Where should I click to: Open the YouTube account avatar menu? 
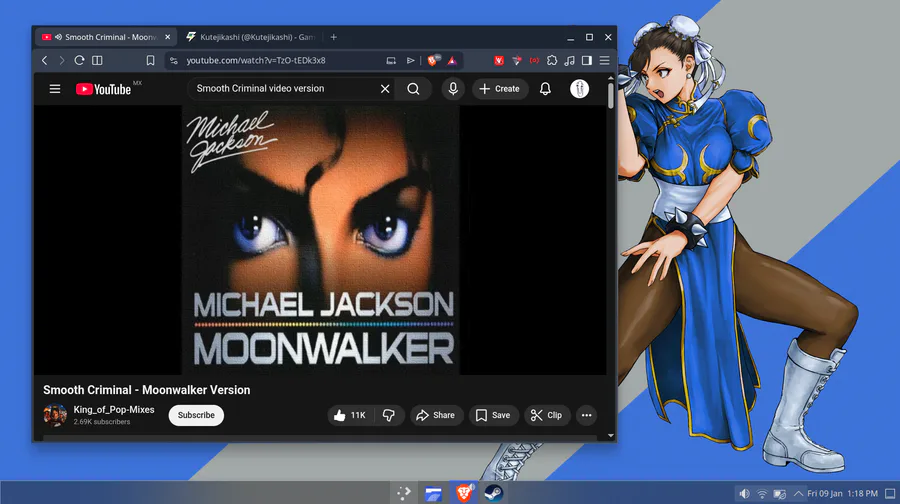tap(579, 89)
